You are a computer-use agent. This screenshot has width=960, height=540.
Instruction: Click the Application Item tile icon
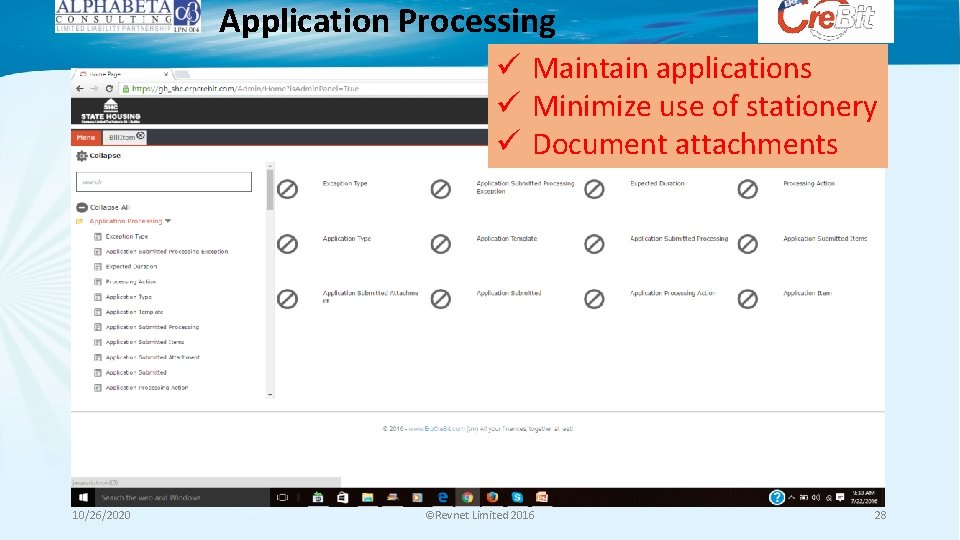coord(748,299)
